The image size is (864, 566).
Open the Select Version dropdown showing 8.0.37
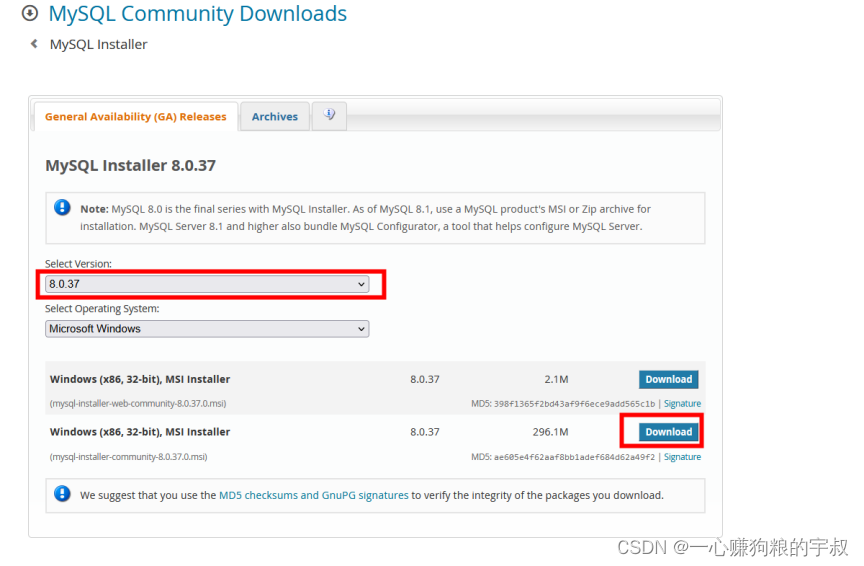207,284
